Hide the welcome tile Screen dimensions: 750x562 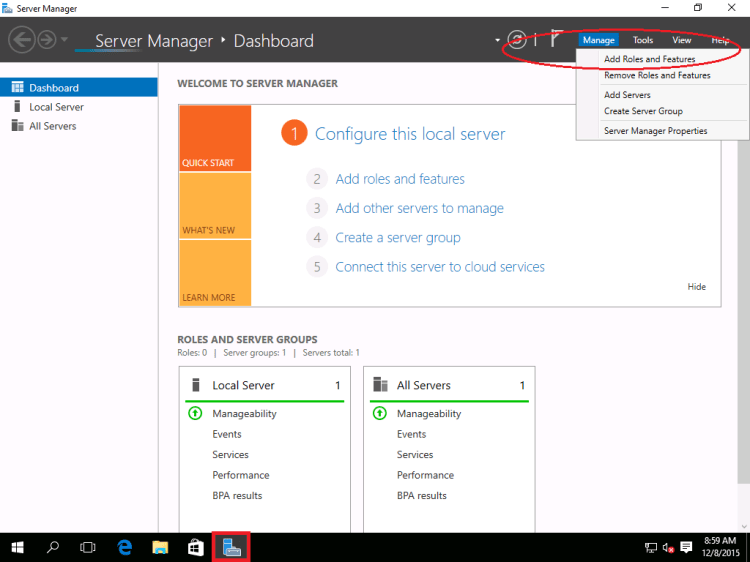click(696, 287)
